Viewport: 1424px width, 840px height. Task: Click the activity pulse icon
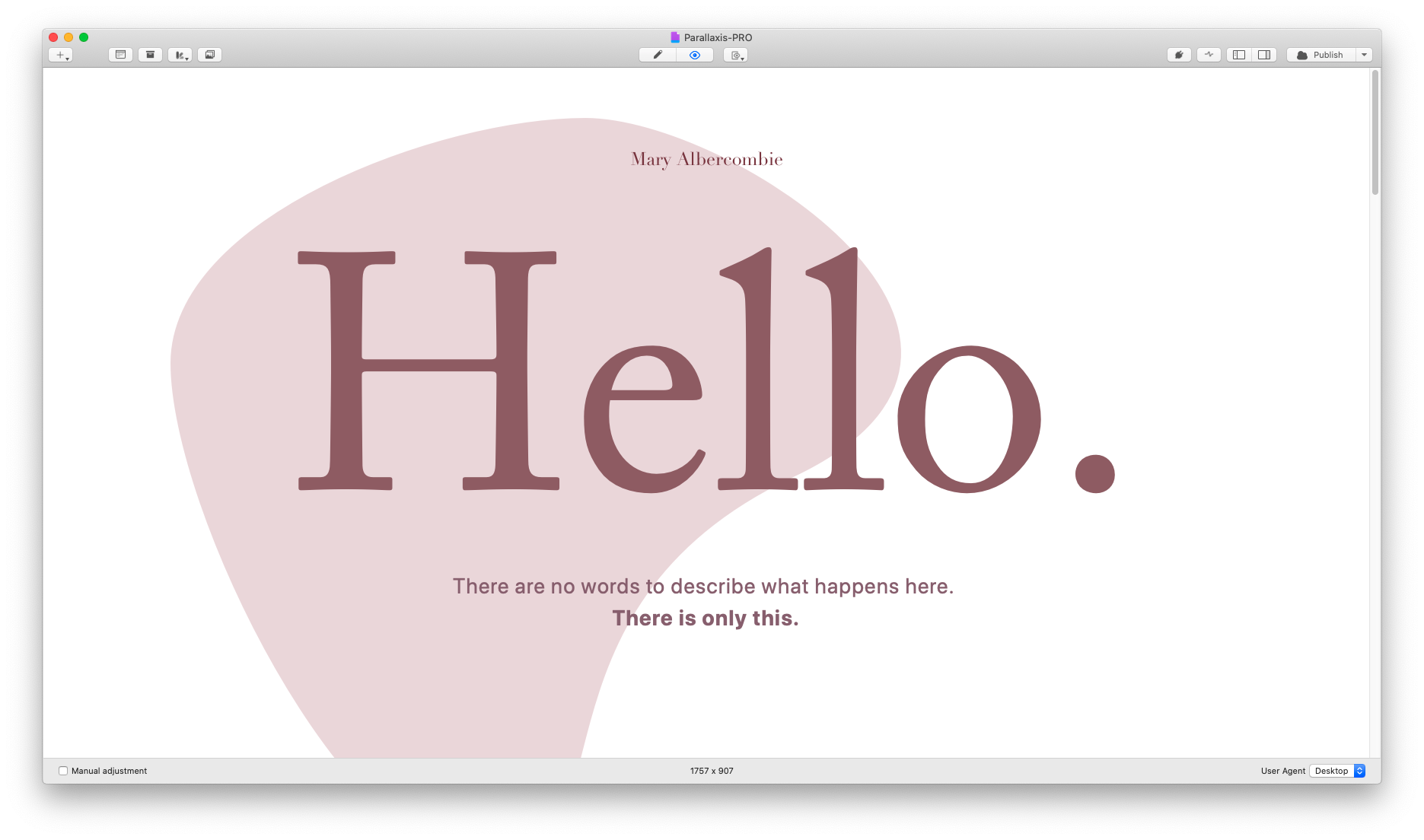[x=1209, y=55]
